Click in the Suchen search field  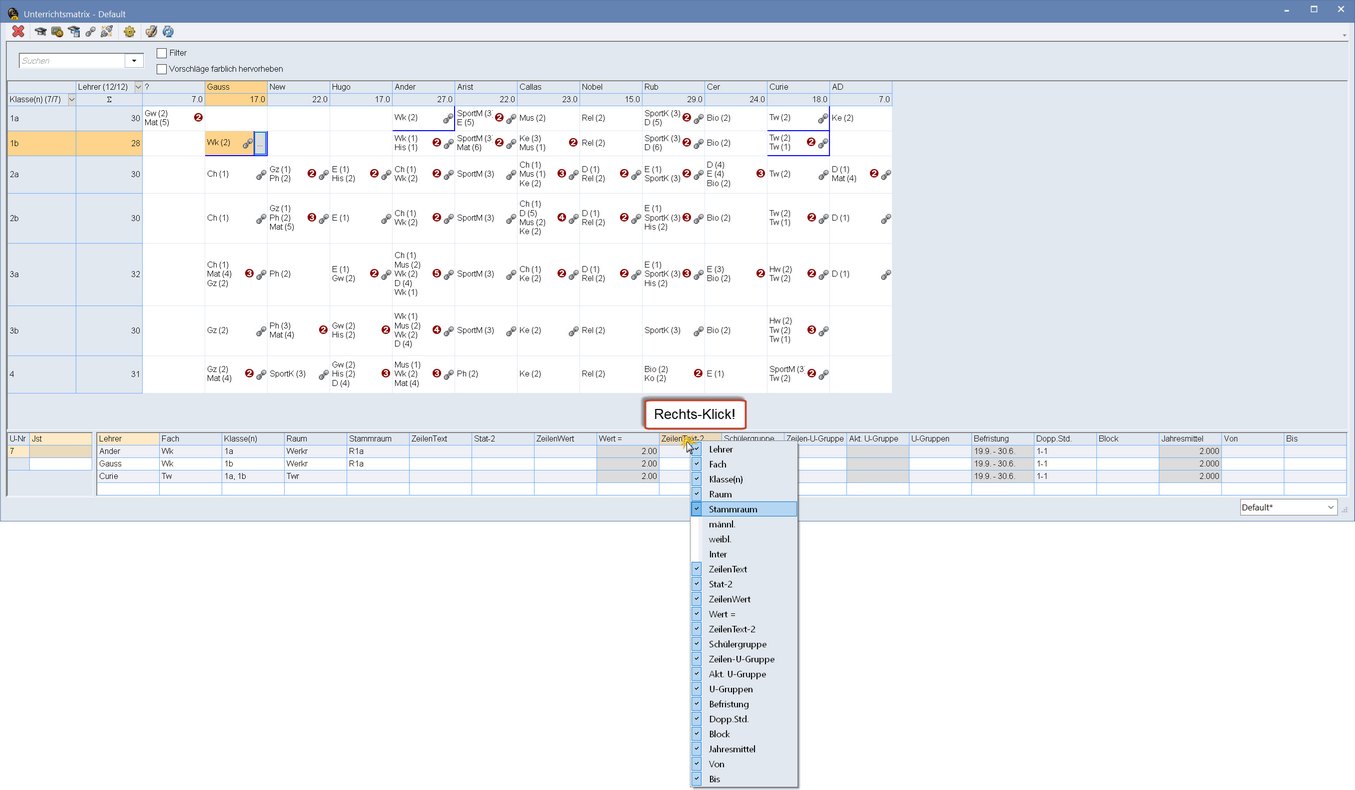[x=73, y=61]
